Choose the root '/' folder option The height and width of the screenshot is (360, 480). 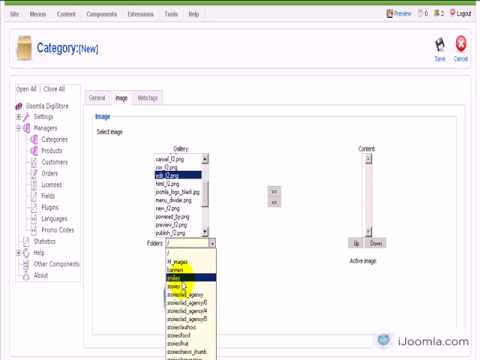click(x=191, y=253)
